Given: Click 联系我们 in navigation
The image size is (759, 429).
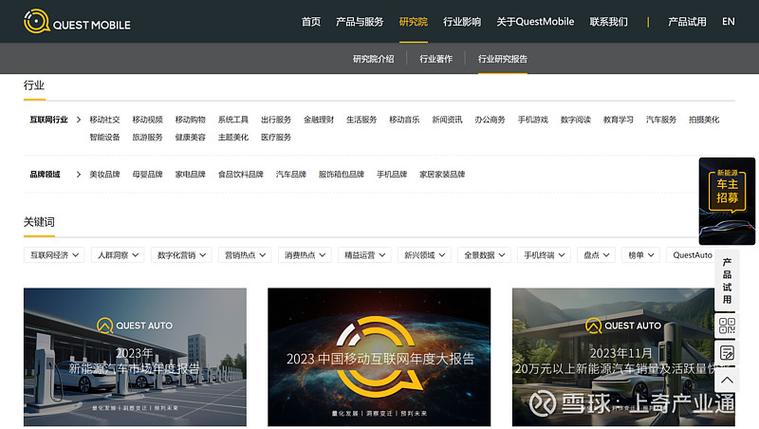Looking at the screenshot, I should [x=608, y=22].
